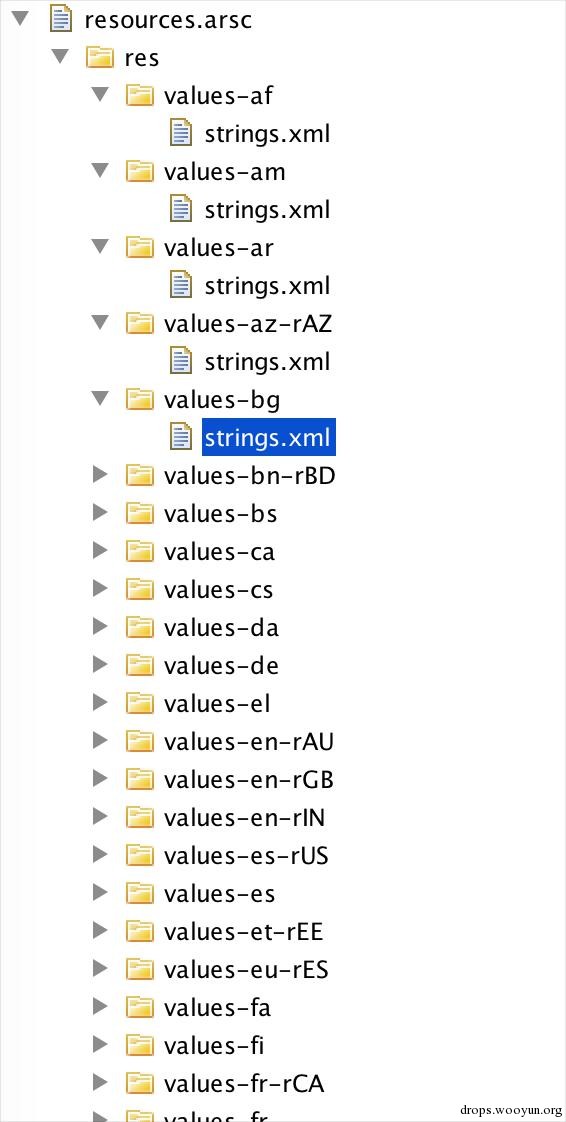The height and width of the screenshot is (1122, 566).
Task: Click the values-af folder icon
Action: (x=140, y=95)
